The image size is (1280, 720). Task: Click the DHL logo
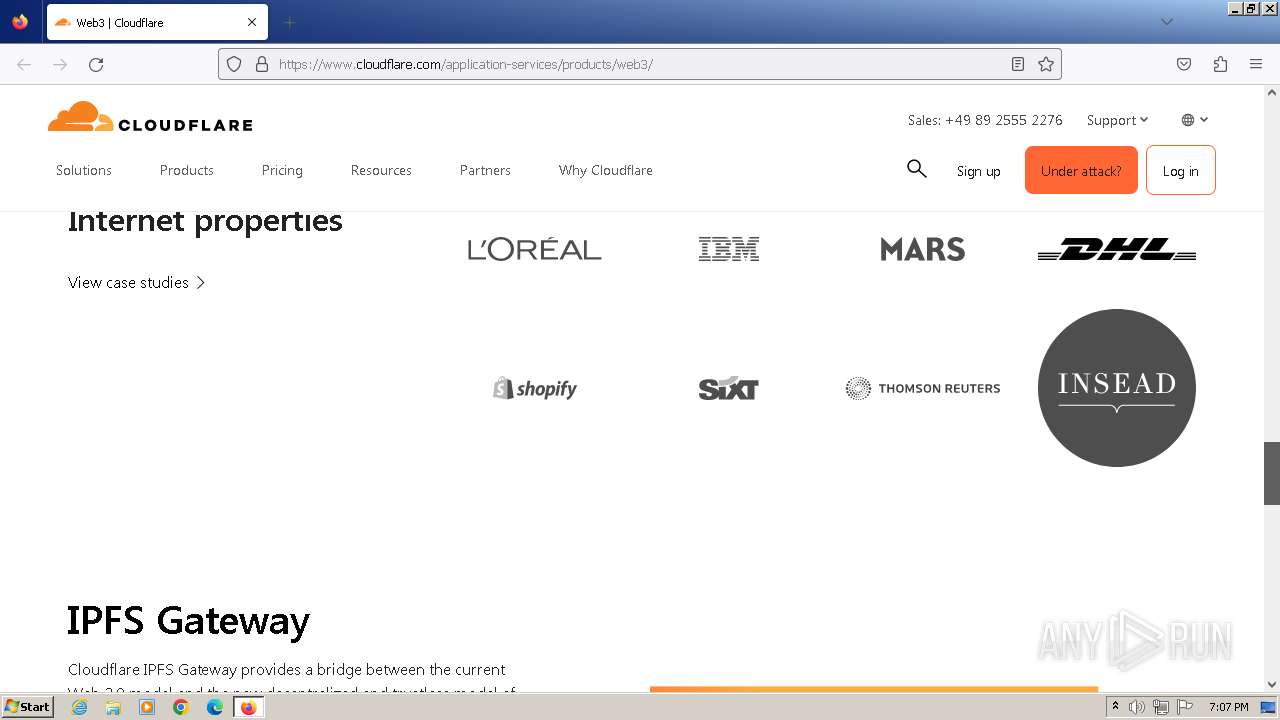point(1117,249)
